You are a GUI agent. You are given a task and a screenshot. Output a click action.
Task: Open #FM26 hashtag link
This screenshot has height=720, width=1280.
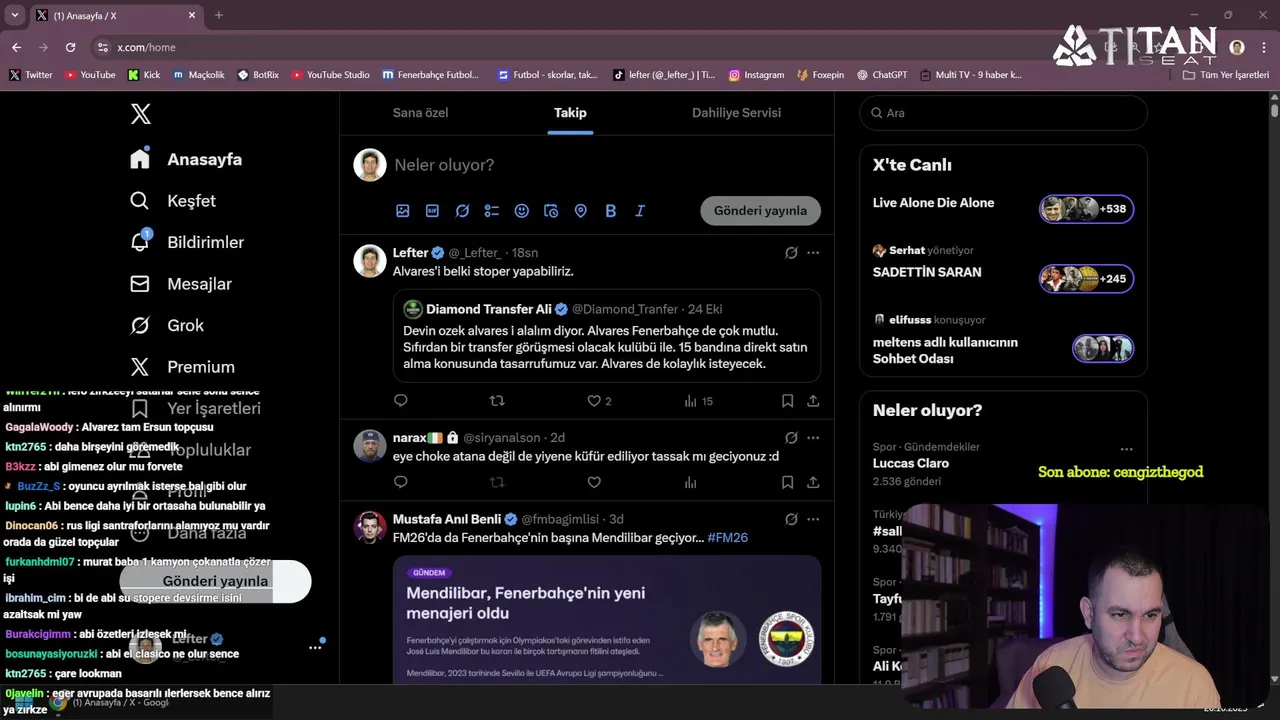coord(727,538)
